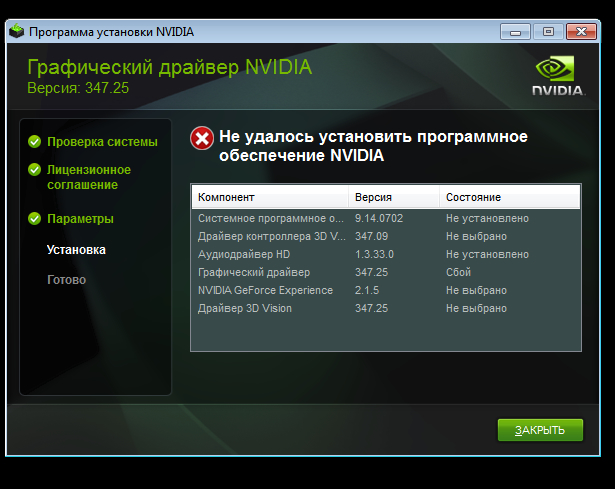Click the Версия: 347.25 subtitle
615x489 pixels.
[78, 88]
